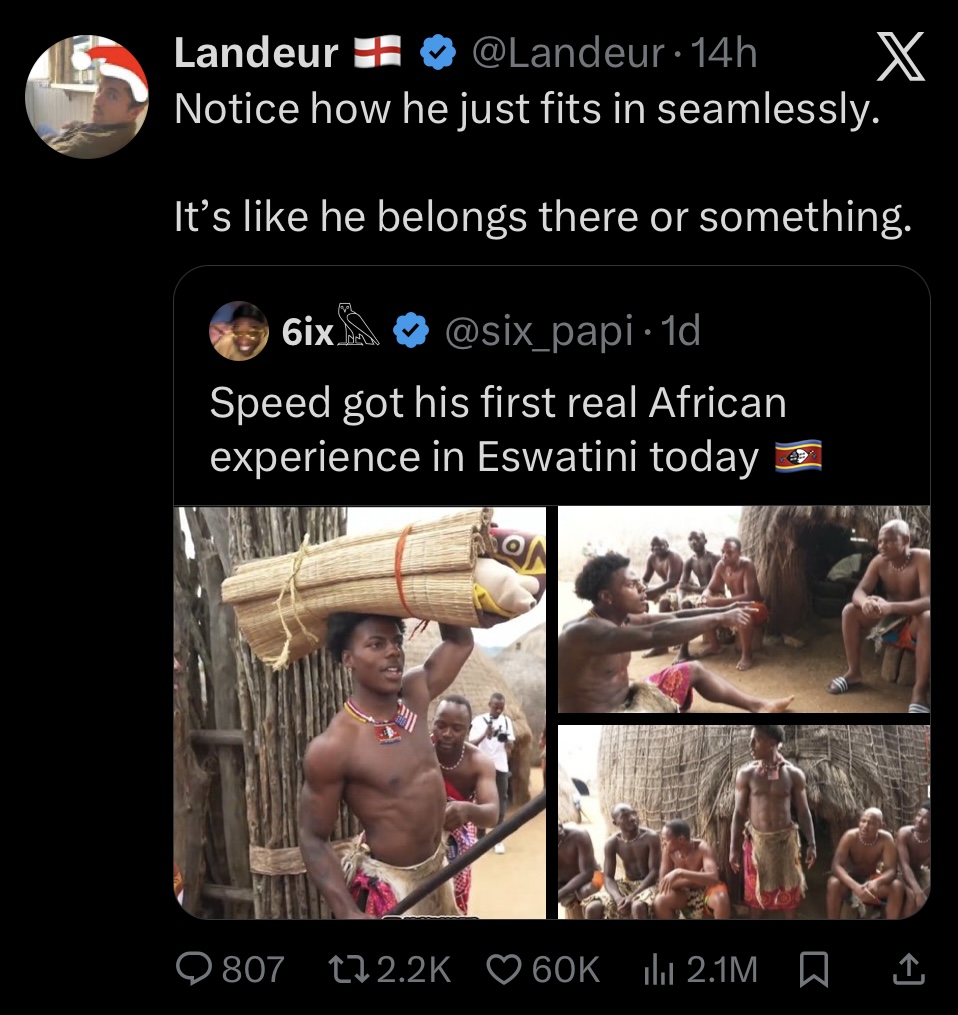
Task: Click the 14h timestamp on Landeur's post
Action: point(725,54)
